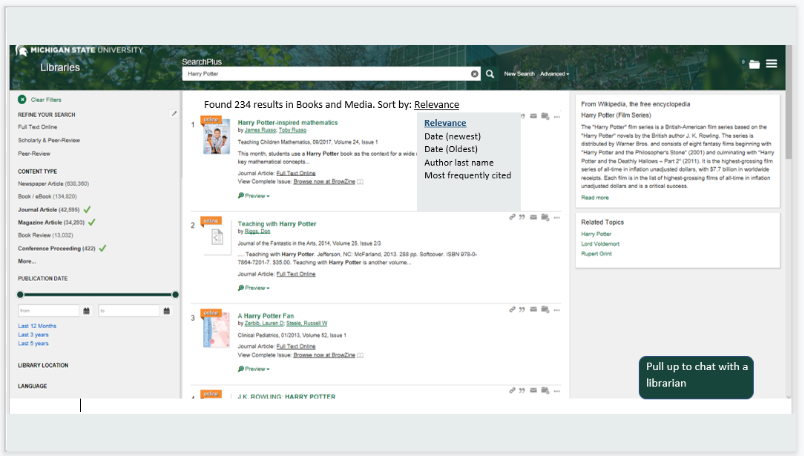
Task: Click the New Search link
Action: point(519,74)
